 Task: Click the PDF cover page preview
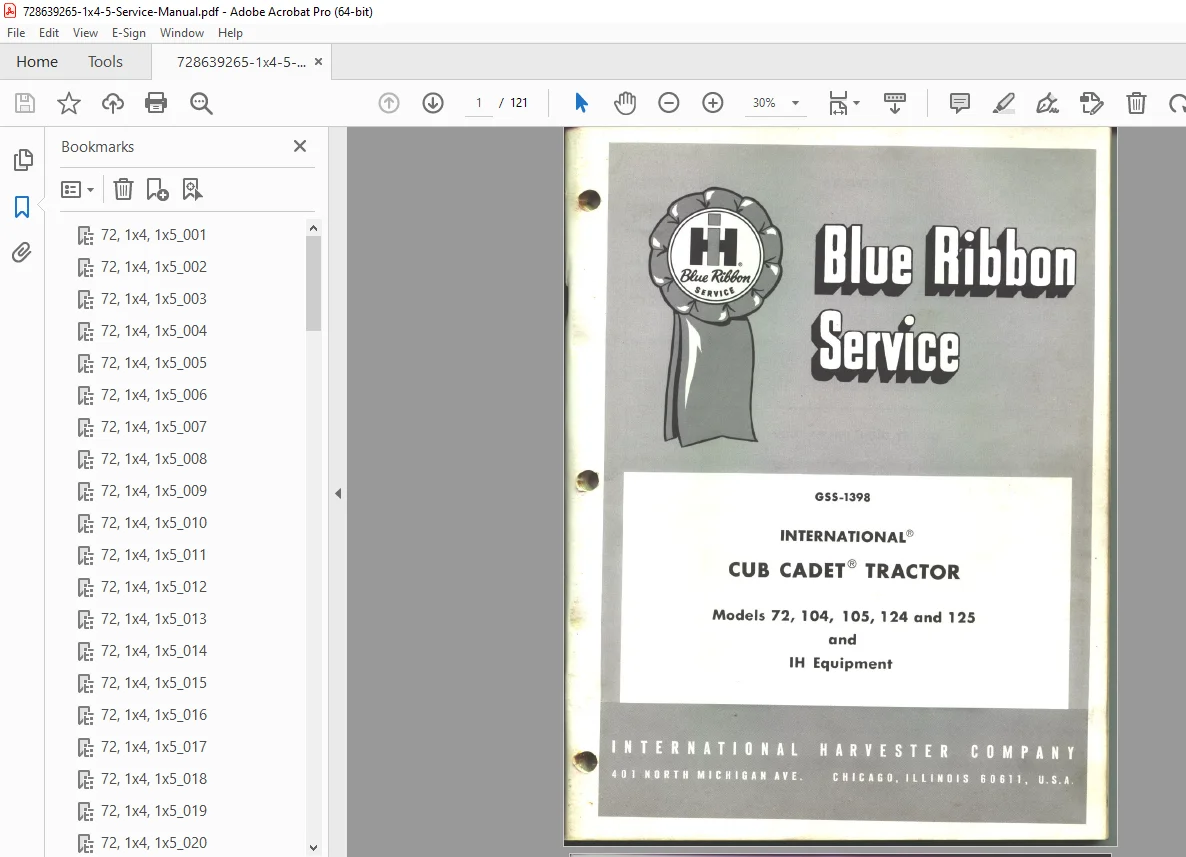840,486
